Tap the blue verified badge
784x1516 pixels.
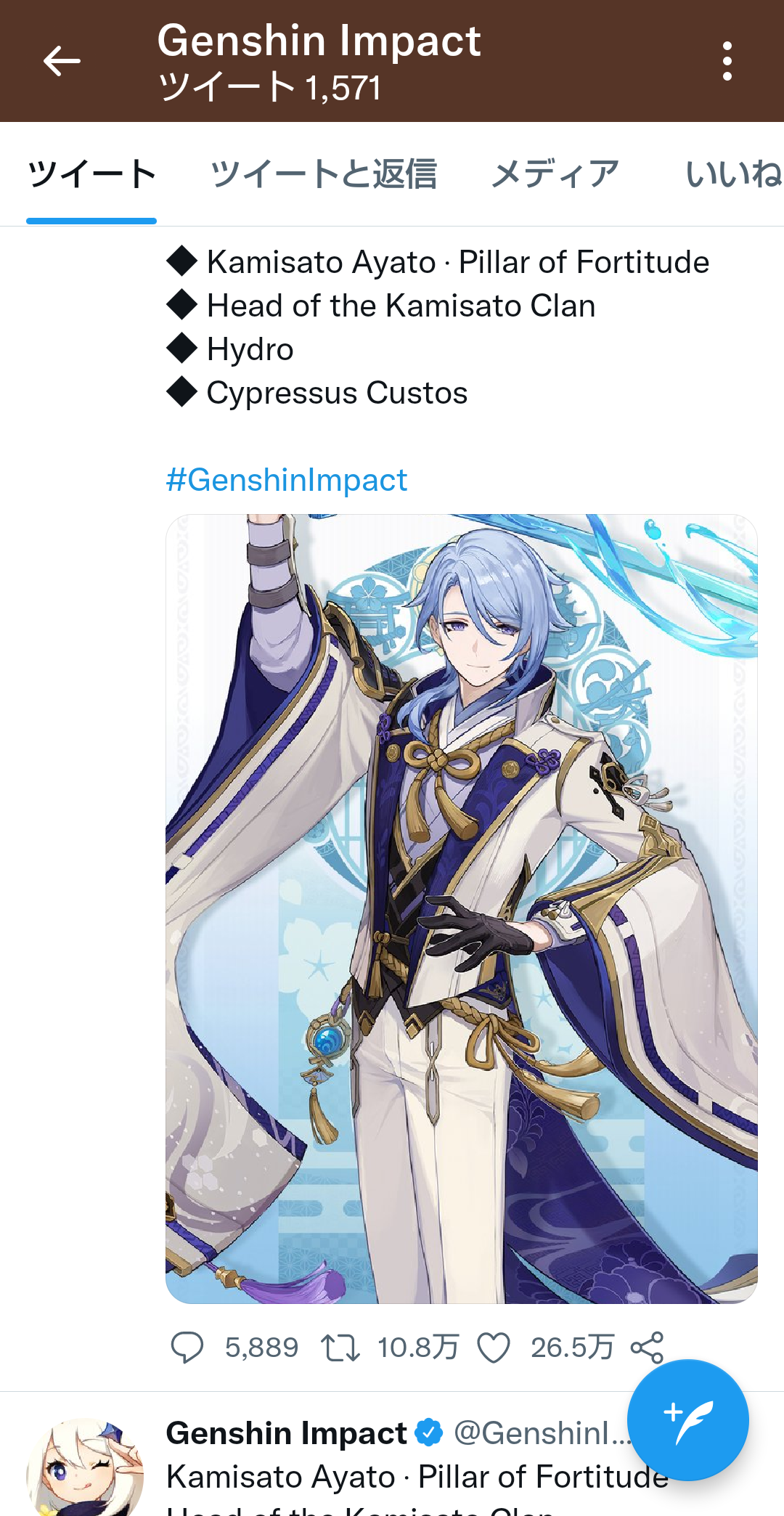click(429, 1433)
